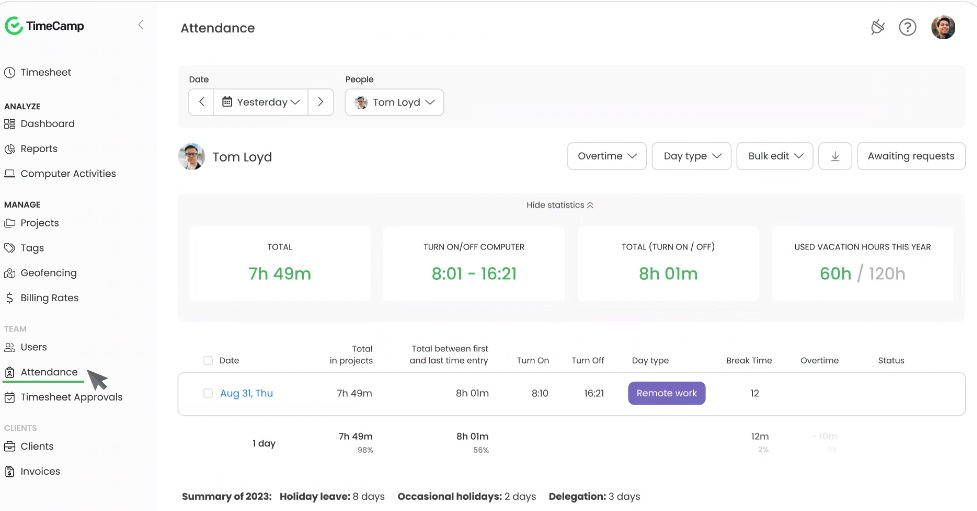Open the Bulk edit dropdown
Viewport: 977px width, 511px height.
coord(774,156)
